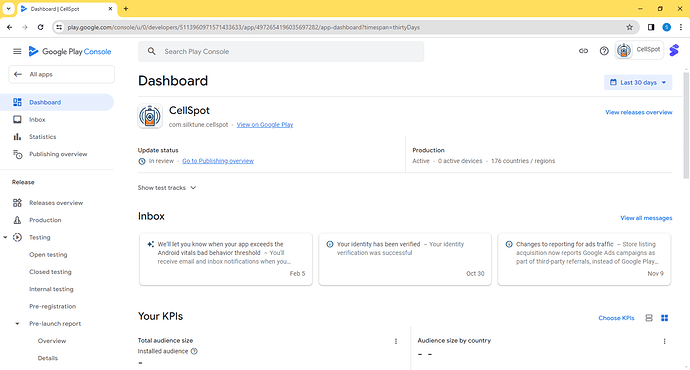Click Go to Publishing overview link
The width and height of the screenshot is (690, 370).
tap(218, 161)
